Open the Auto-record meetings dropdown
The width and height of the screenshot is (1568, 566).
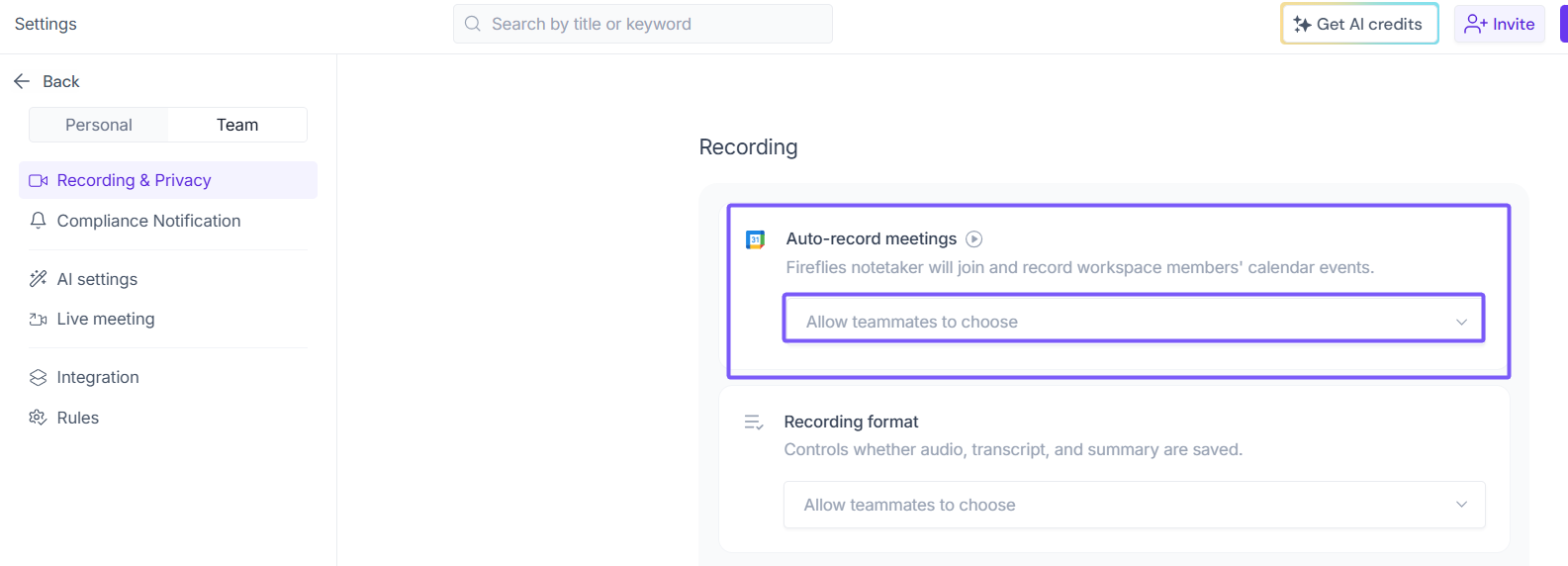(x=1133, y=322)
